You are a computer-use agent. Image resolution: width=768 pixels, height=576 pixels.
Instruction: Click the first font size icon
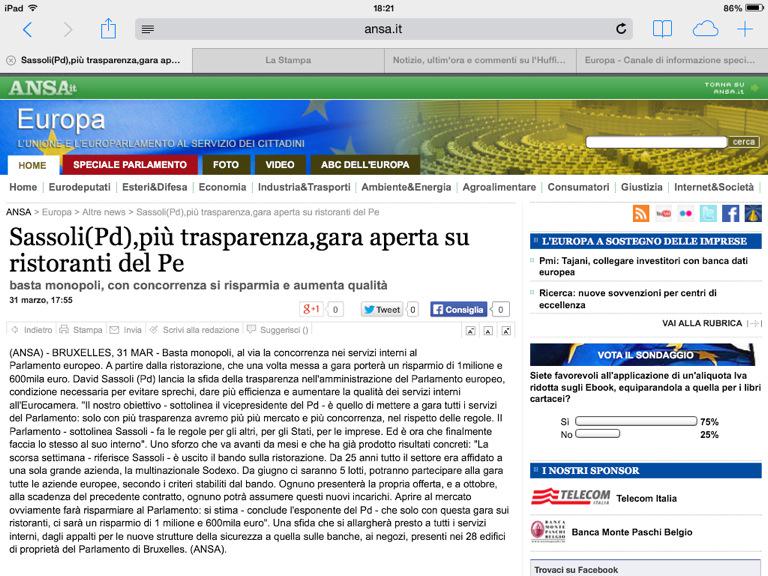pyautogui.click(x=471, y=331)
